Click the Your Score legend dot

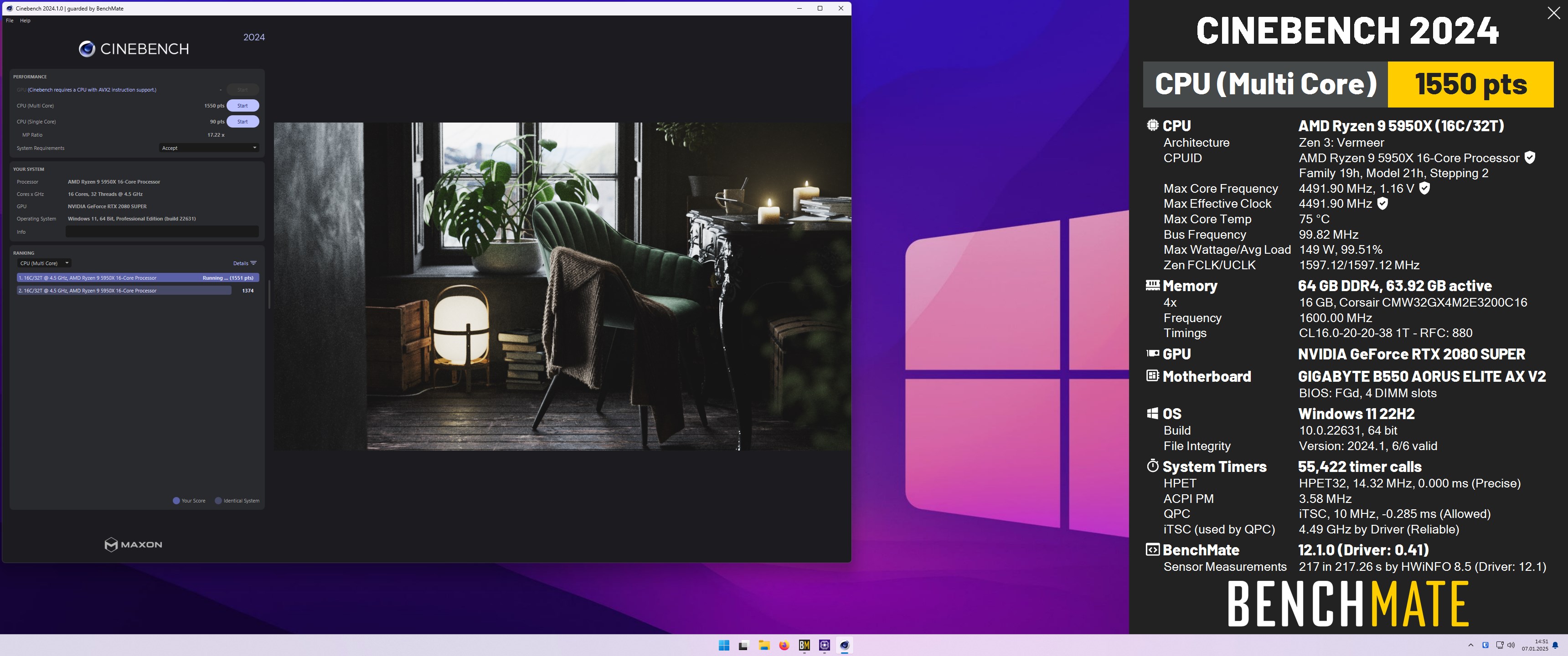pyautogui.click(x=176, y=501)
